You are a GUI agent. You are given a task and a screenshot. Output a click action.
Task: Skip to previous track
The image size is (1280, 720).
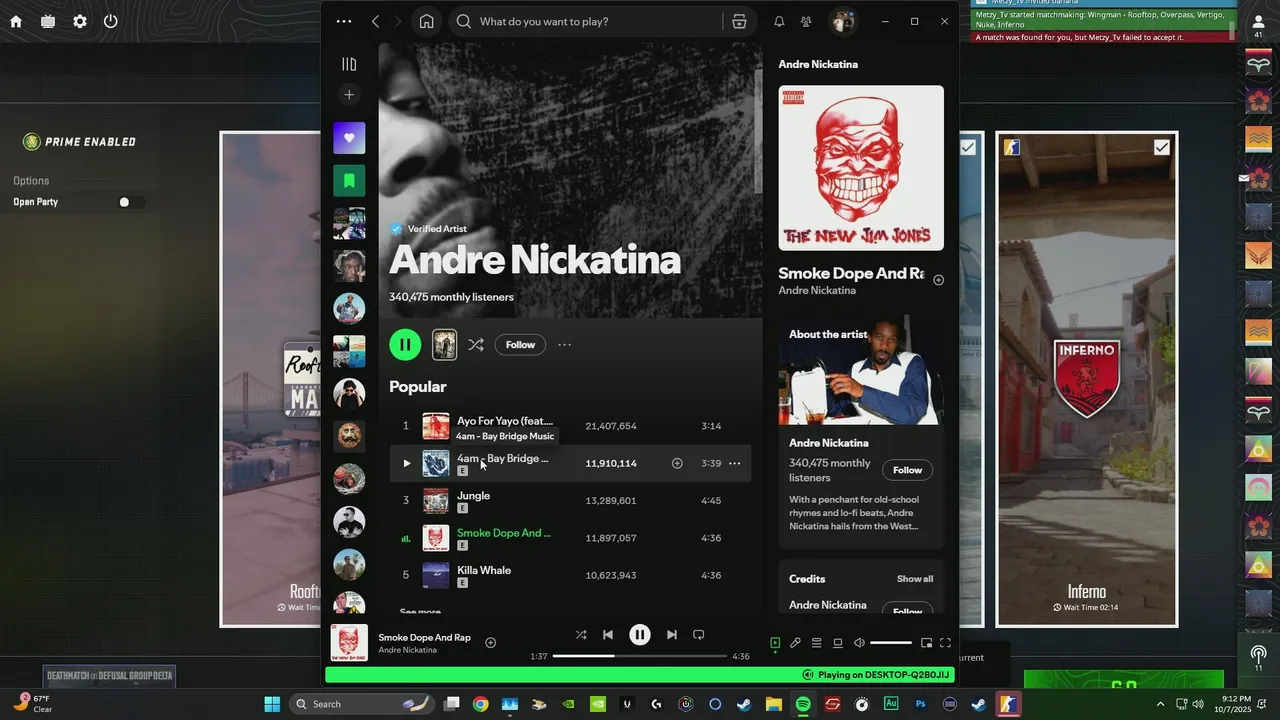pyautogui.click(x=608, y=635)
